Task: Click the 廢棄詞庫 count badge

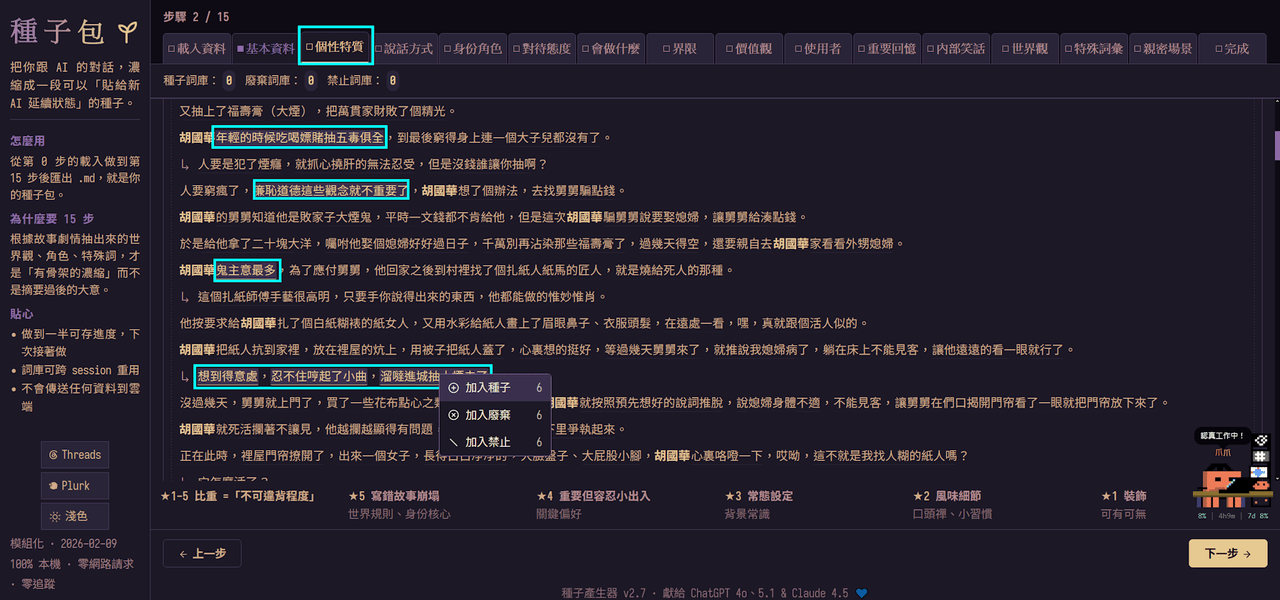Action: pyautogui.click(x=311, y=80)
